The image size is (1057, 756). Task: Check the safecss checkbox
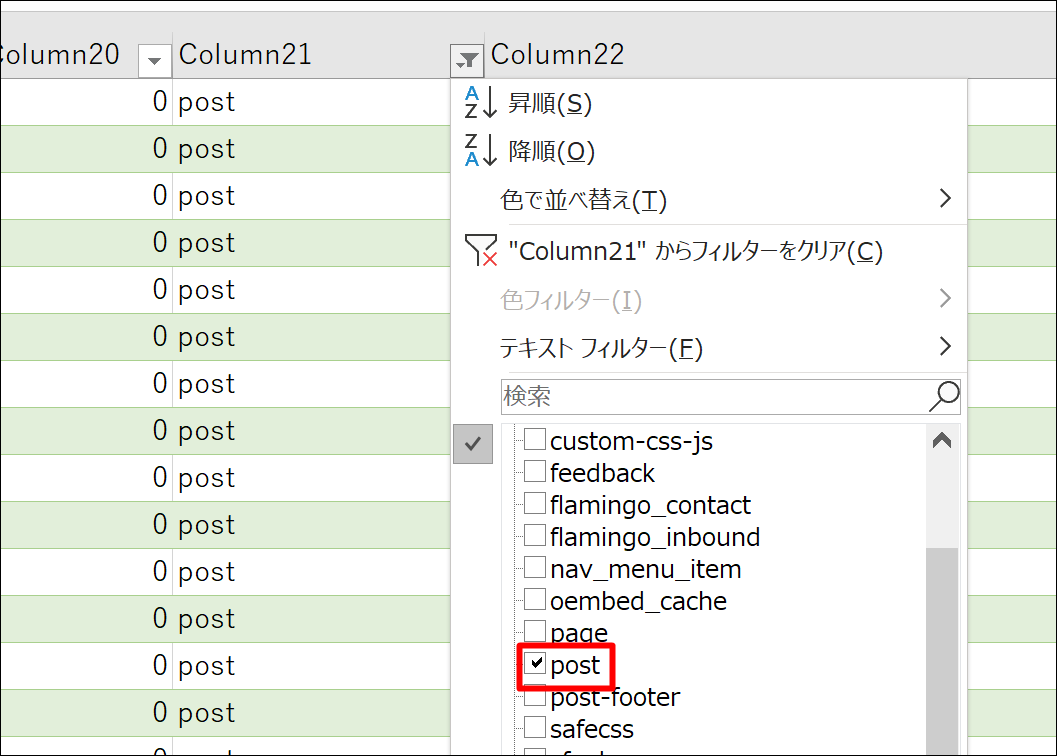tap(535, 727)
